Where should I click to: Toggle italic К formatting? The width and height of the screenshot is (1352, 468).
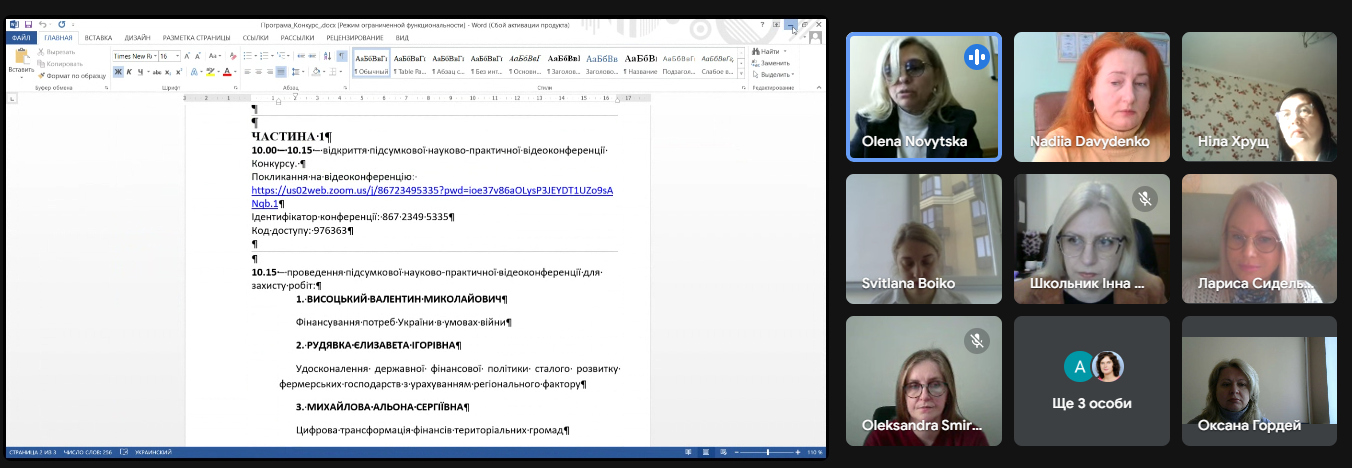130,72
